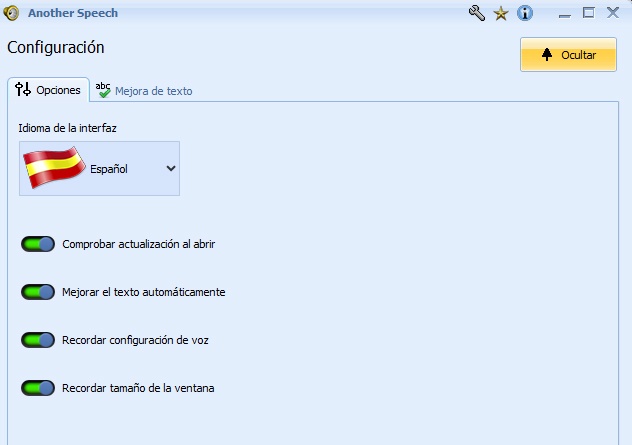Click the Comprobar actualización al abrir label
The width and height of the screenshot is (632, 445).
(139, 244)
